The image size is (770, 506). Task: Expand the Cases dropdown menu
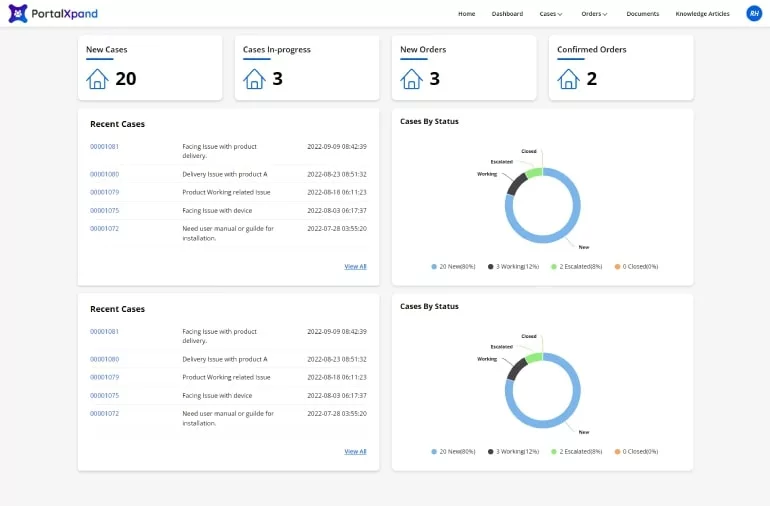coord(550,14)
